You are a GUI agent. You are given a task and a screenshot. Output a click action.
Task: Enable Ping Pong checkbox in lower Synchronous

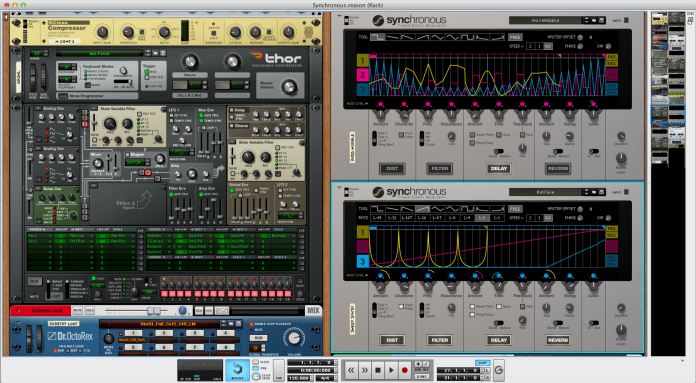tap(472, 314)
